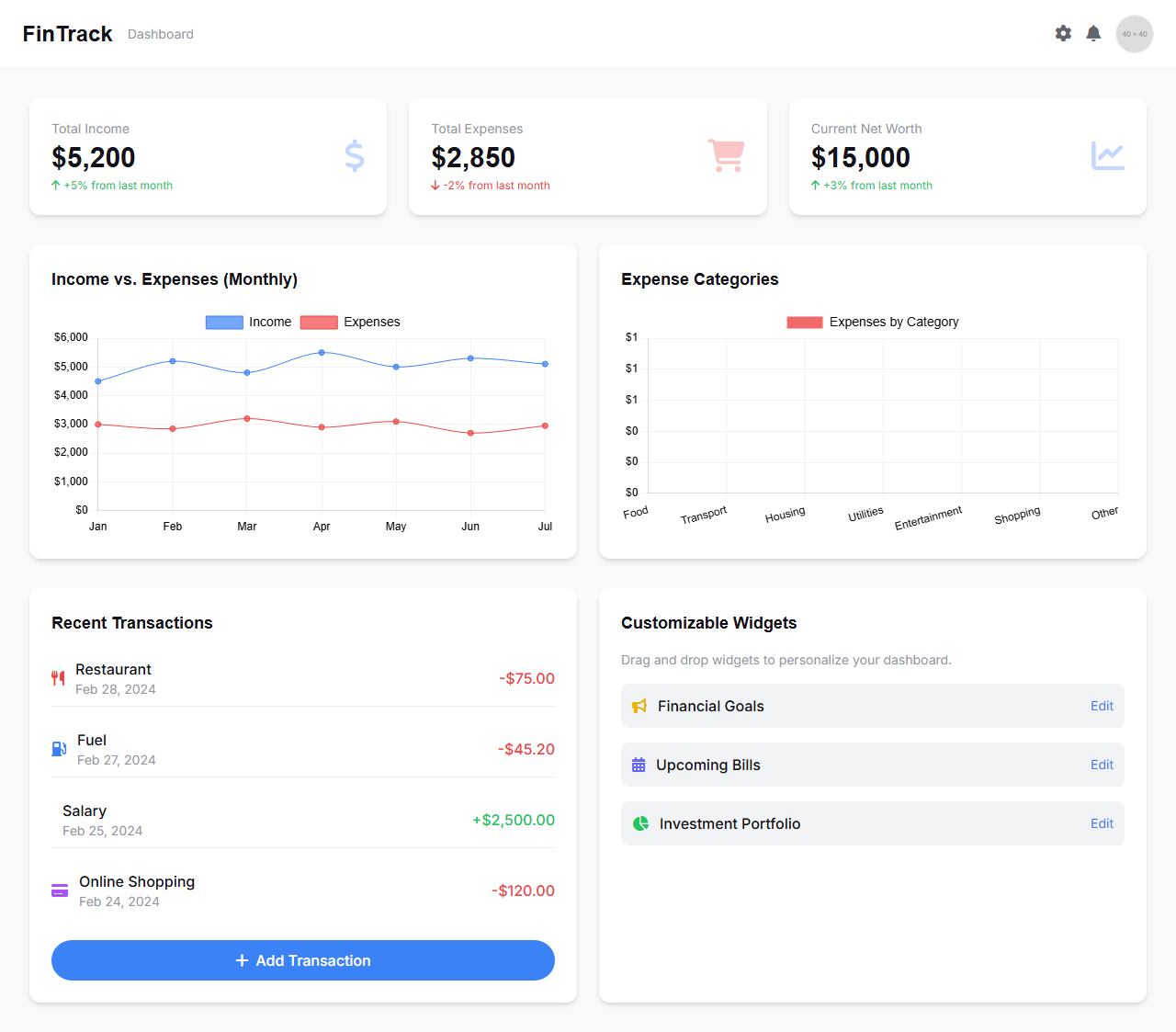This screenshot has width=1176, height=1032.
Task: Click the Restaurant fork and knife icon
Action: point(58,678)
